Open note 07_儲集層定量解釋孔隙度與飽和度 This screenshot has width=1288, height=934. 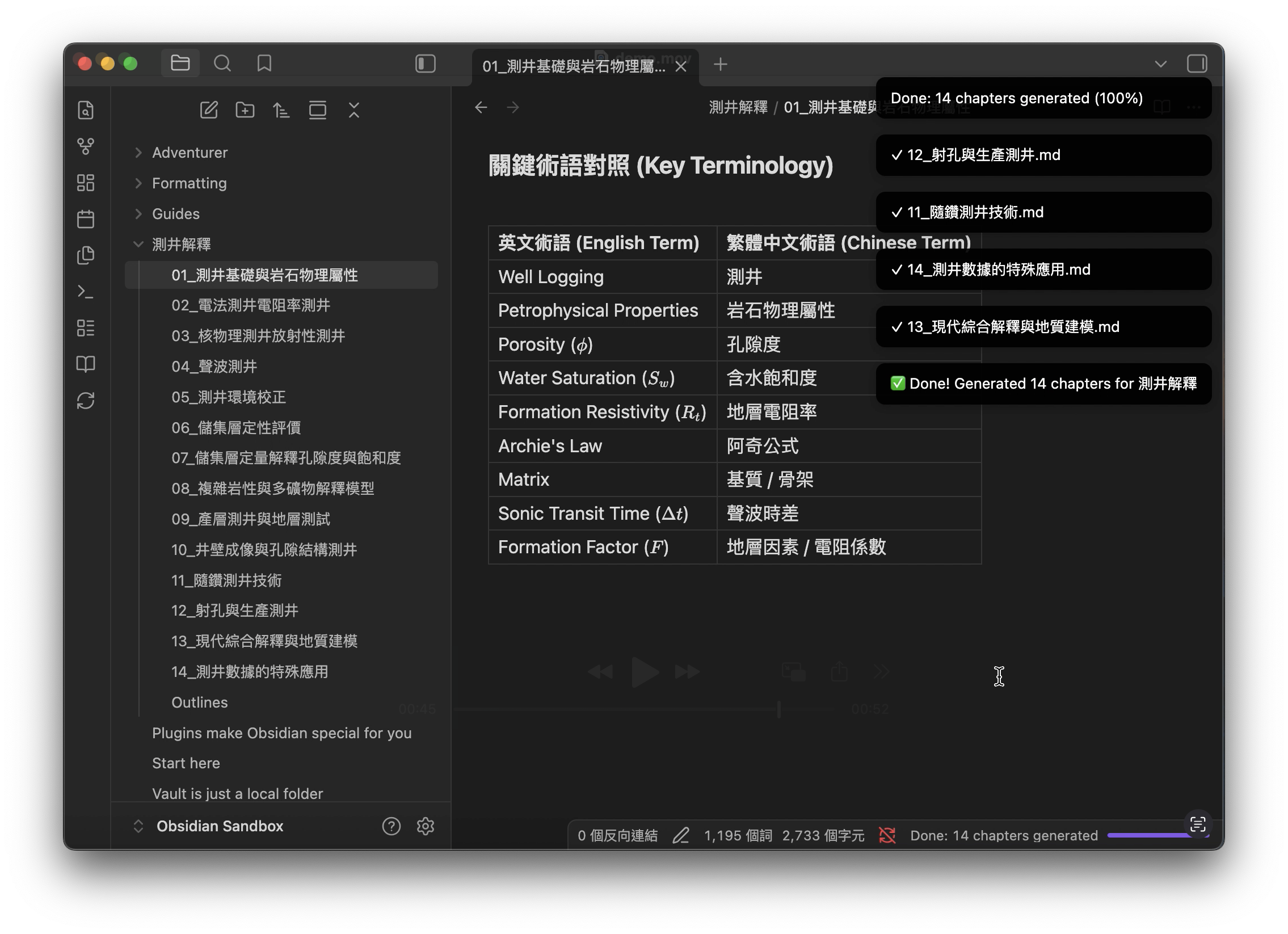[285, 458]
